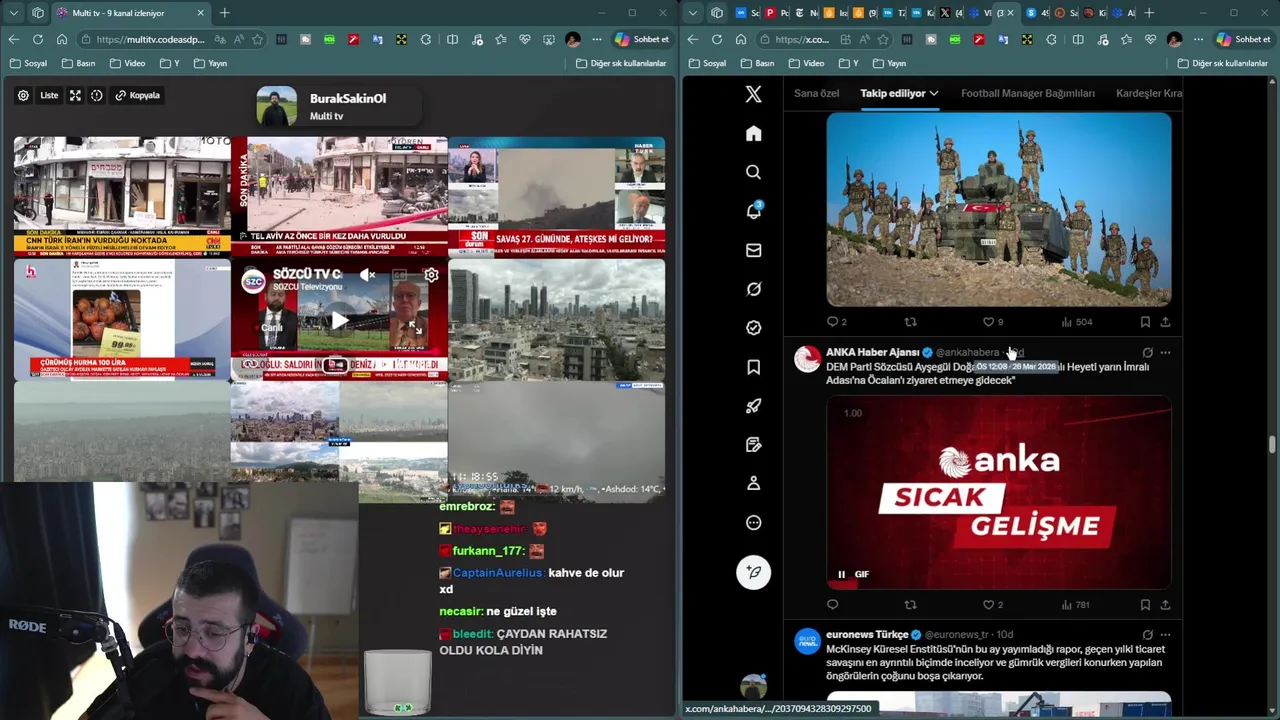Click Grok icon on euronews post
Viewport: 1280px width, 720px height.
(1147, 635)
